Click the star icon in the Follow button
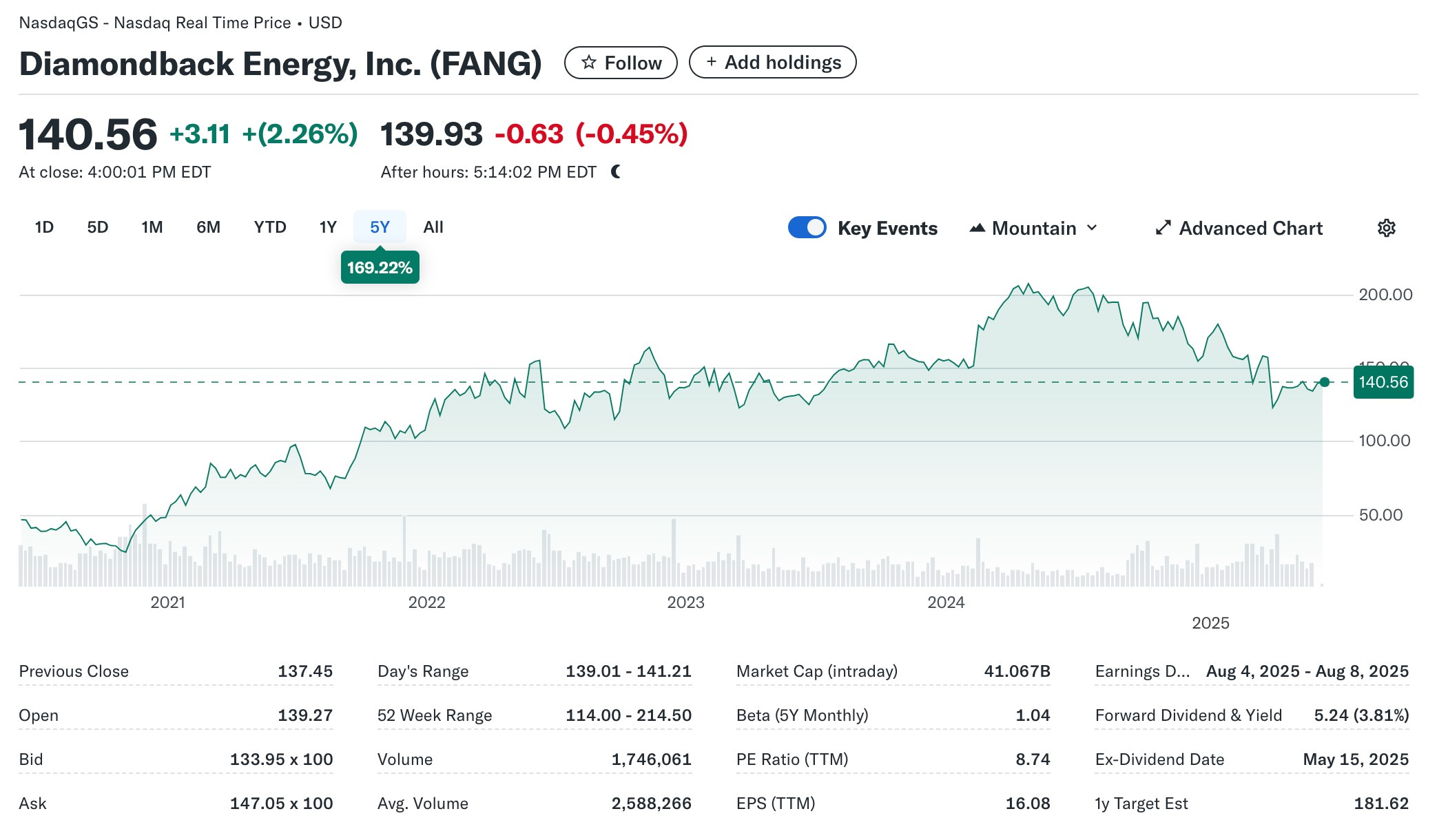 588,63
